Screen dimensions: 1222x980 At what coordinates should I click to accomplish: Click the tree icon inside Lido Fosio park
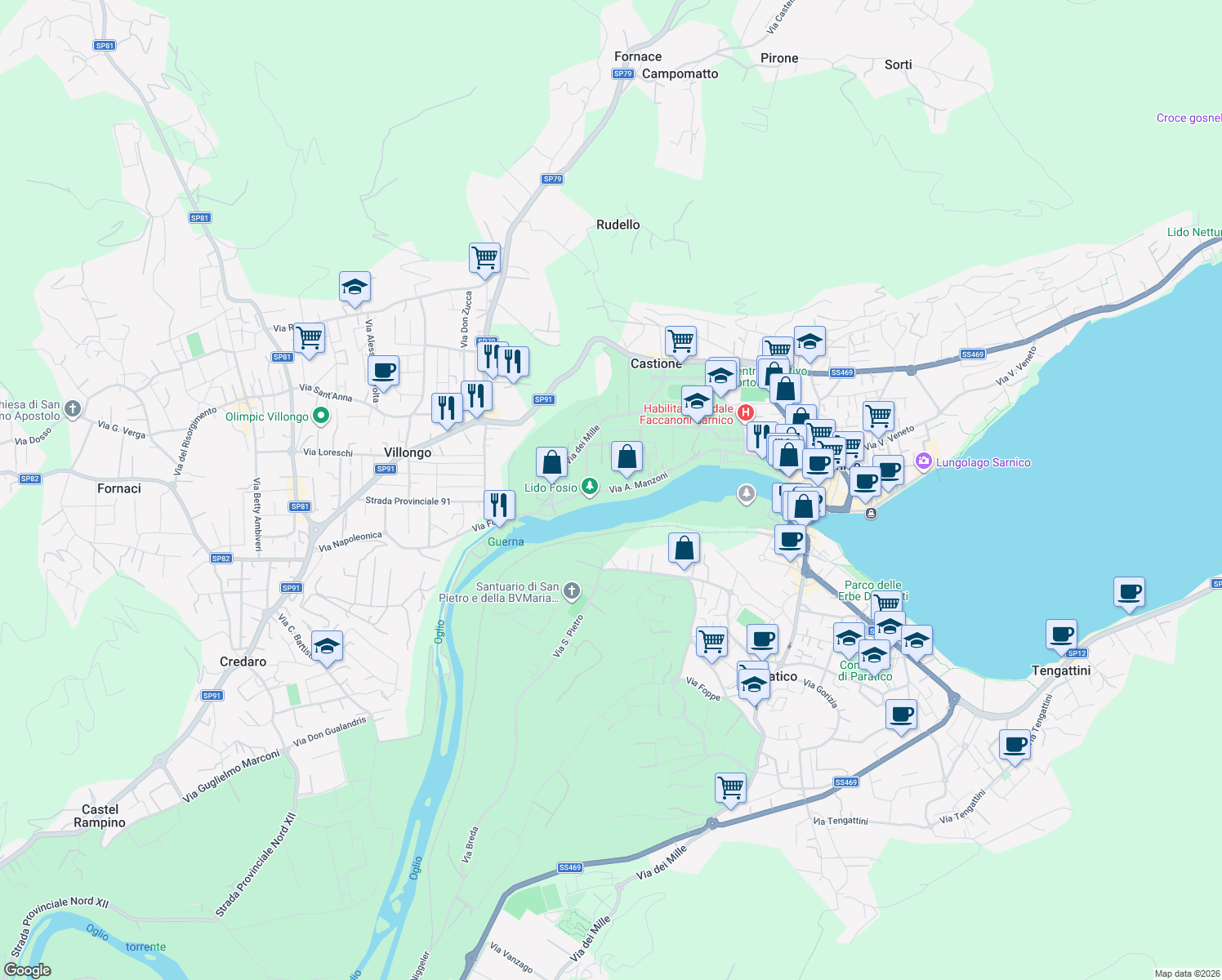point(591,488)
